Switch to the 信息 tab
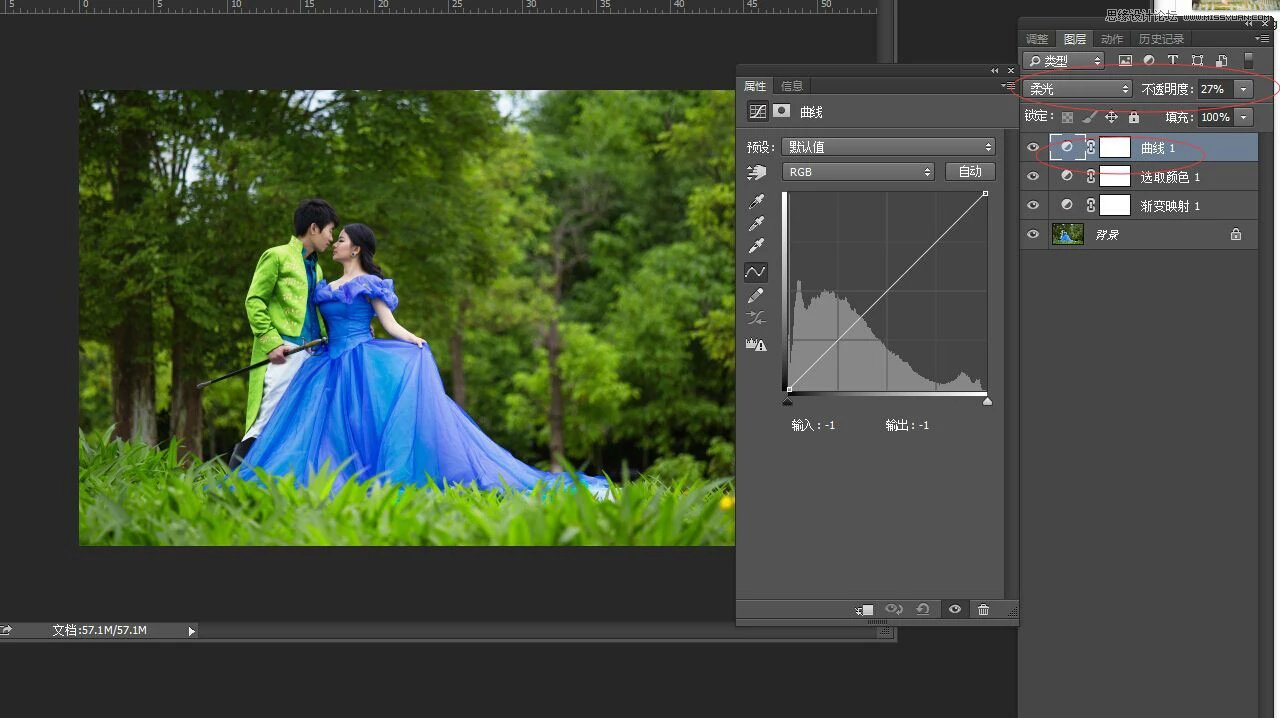The width and height of the screenshot is (1280, 718). point(792,86)
